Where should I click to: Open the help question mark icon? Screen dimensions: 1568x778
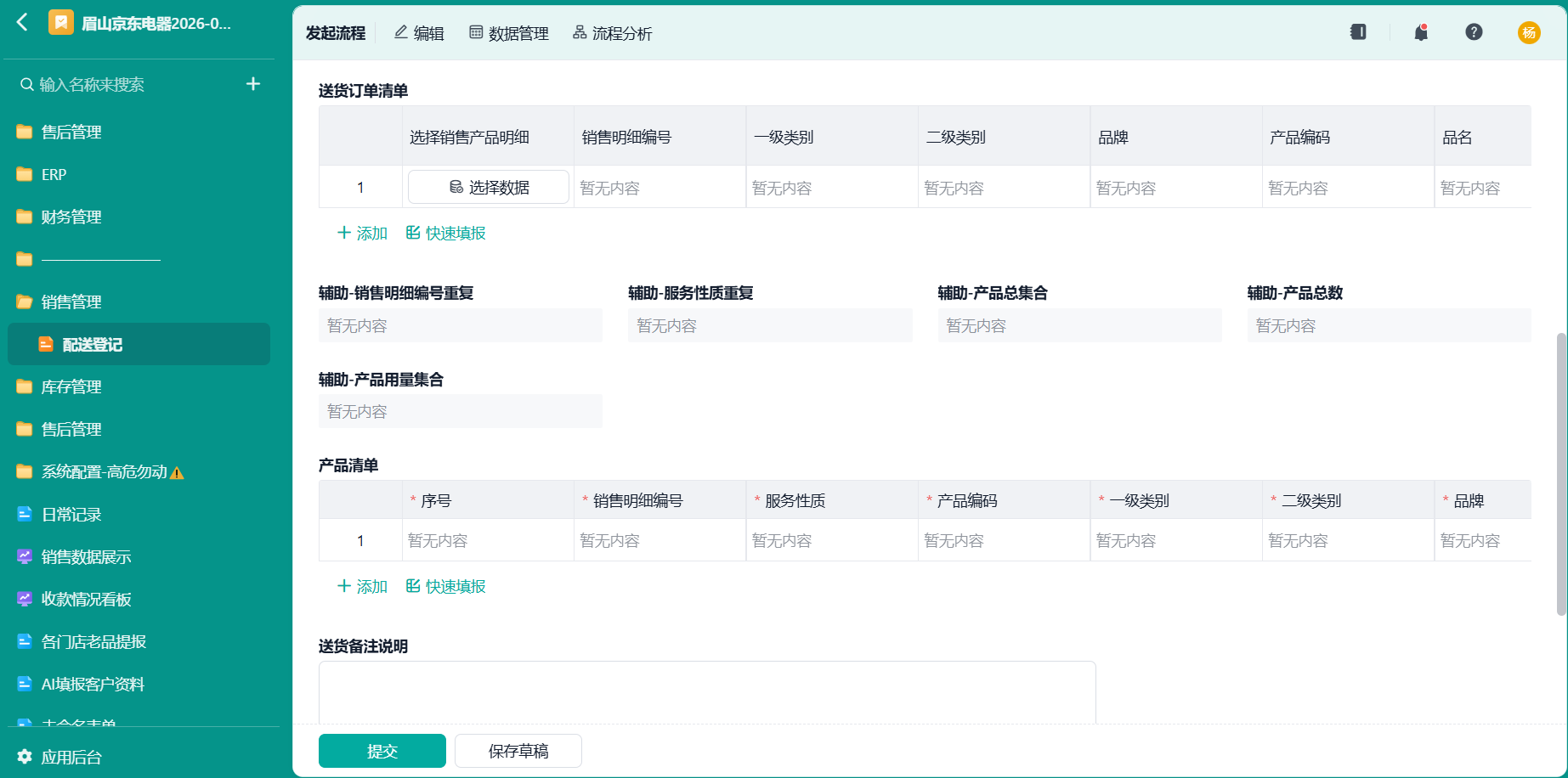[x=1475, y=32]
